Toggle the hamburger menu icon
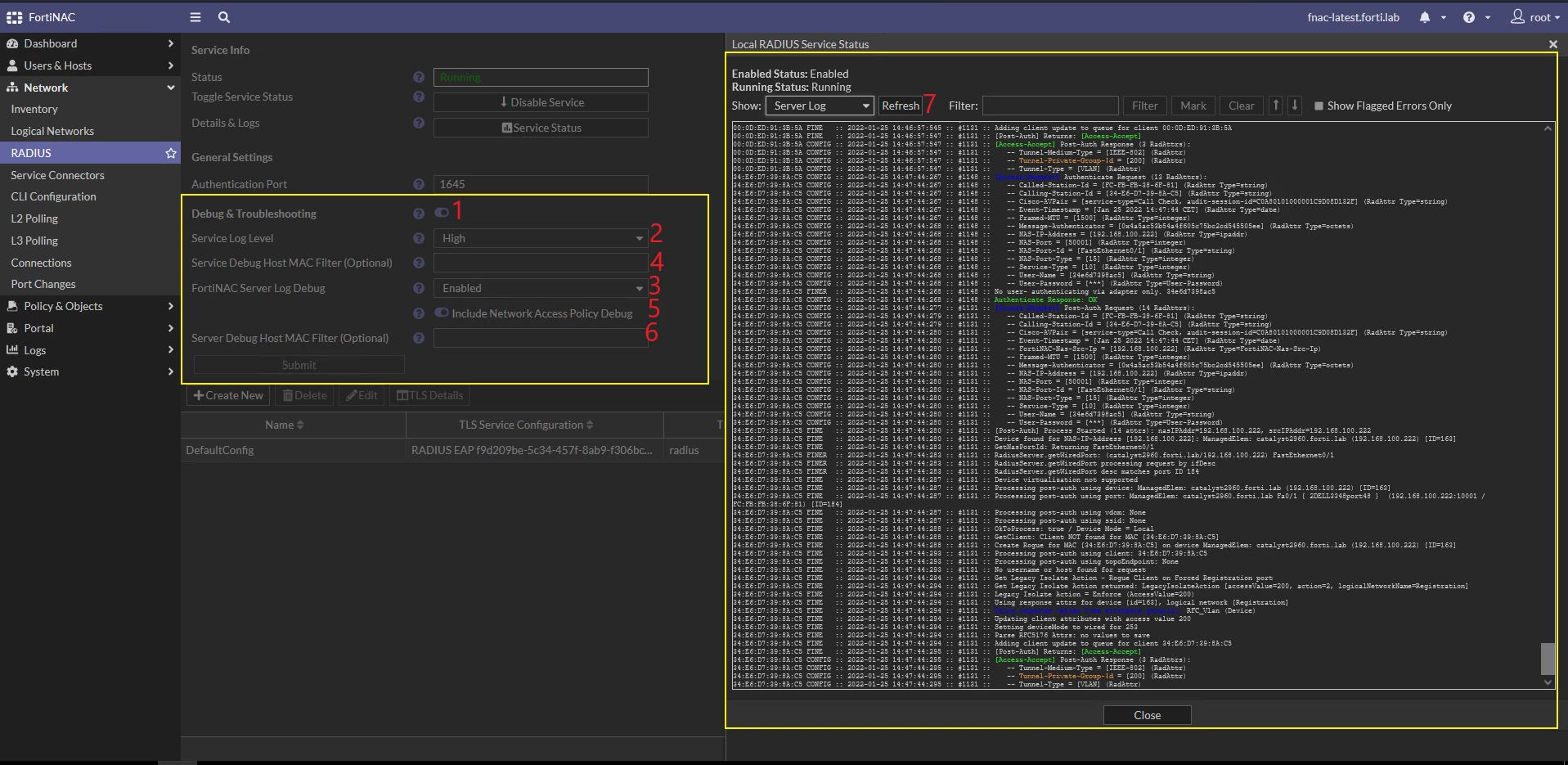Viewport: 1568px width, 765px height. pyautogui.click(x=195, y=17)
